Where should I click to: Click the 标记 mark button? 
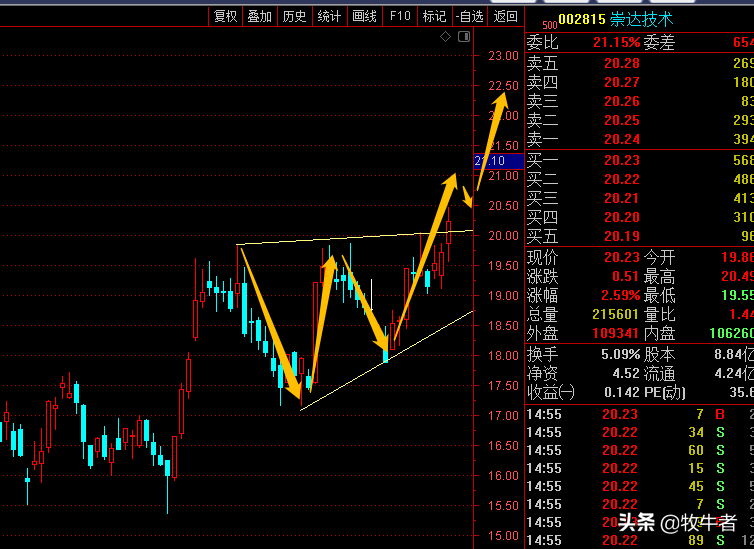click(434, 16)
